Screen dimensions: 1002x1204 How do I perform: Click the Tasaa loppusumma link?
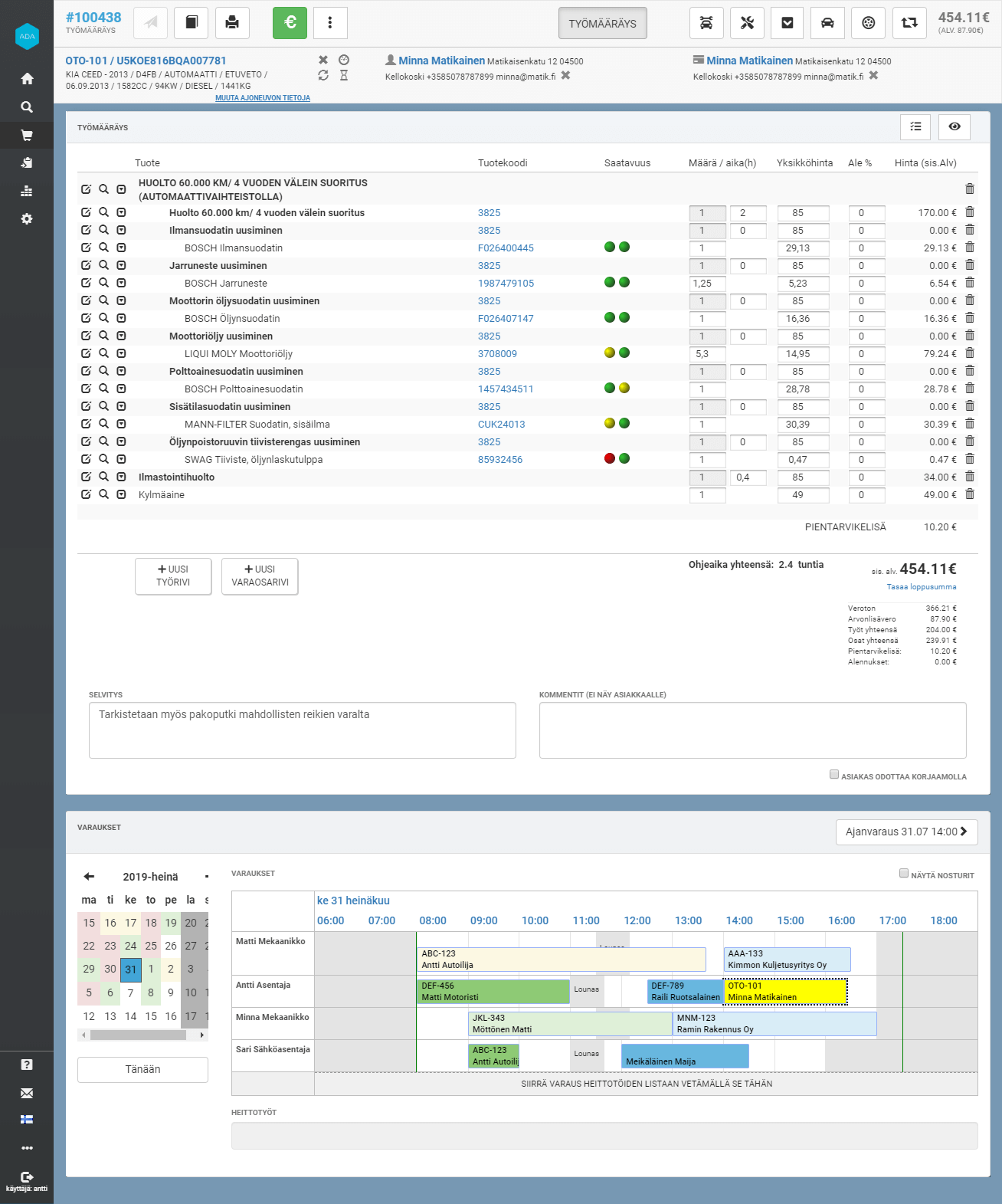[x=922, y=587]
